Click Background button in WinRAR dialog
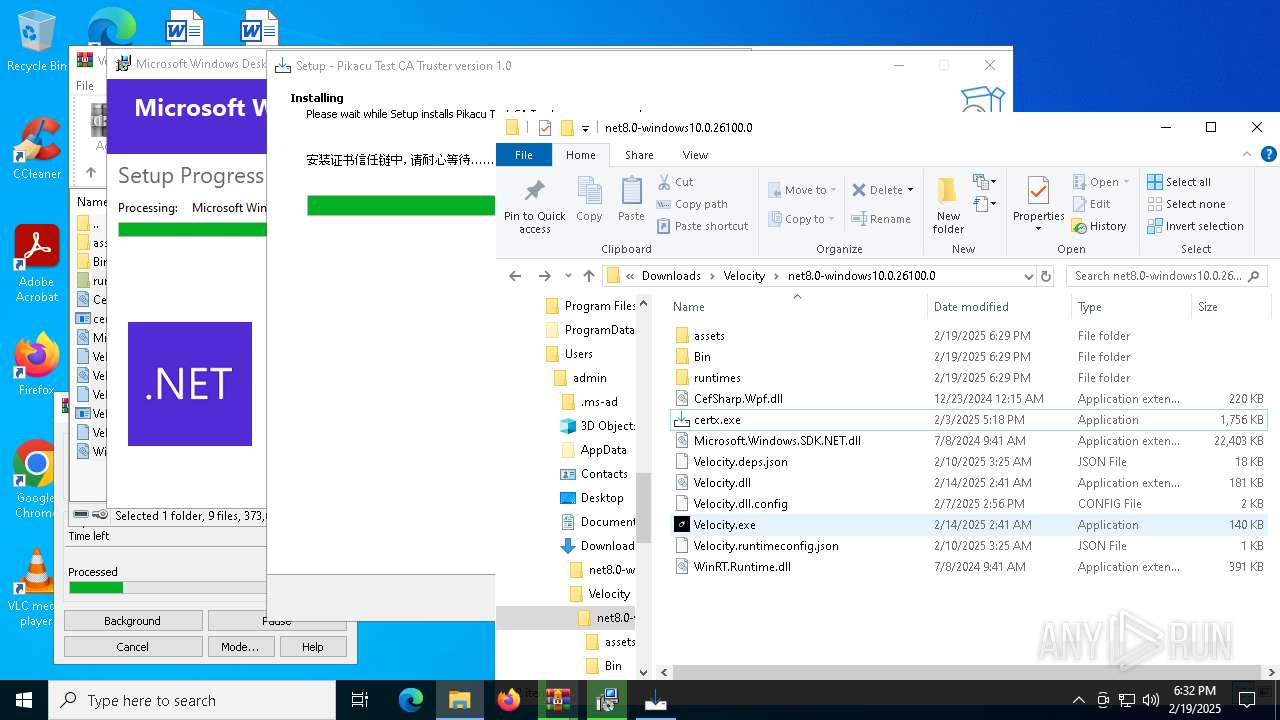1280x720 pixels. (x=133, y=621)
